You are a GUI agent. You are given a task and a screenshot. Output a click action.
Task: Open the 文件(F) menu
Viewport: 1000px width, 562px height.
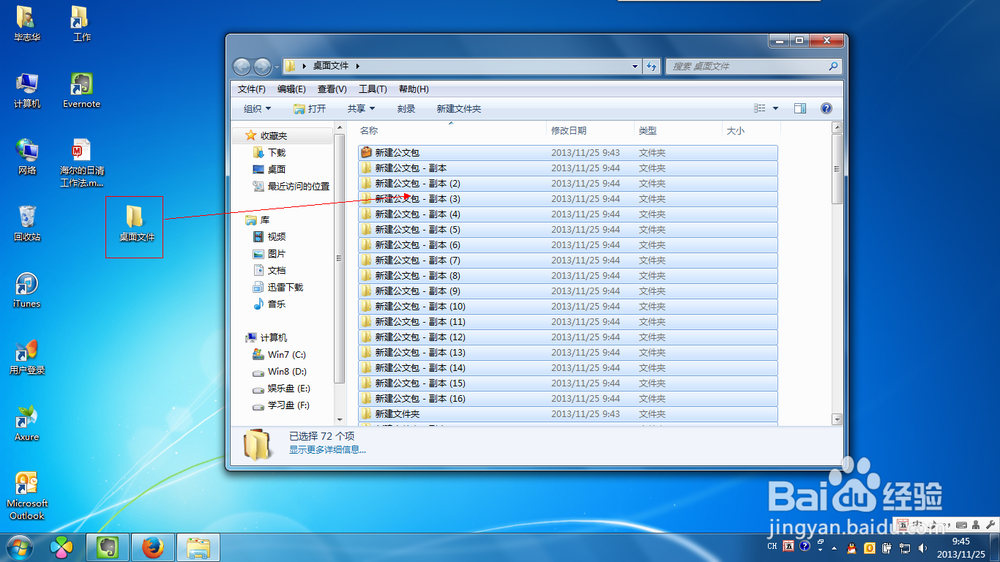click(x=251, y=89)
